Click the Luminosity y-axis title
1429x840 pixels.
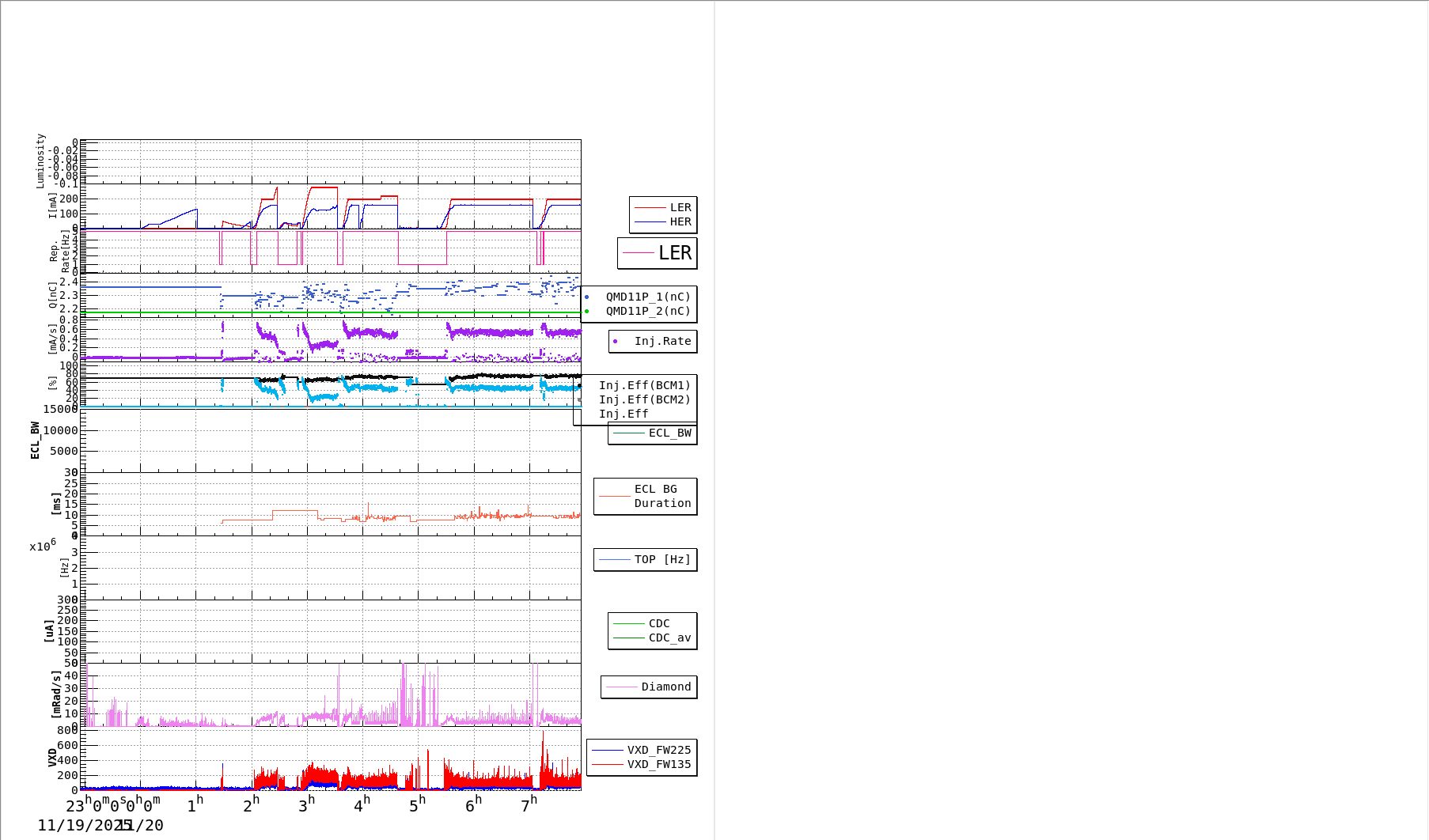click(40, 161)
